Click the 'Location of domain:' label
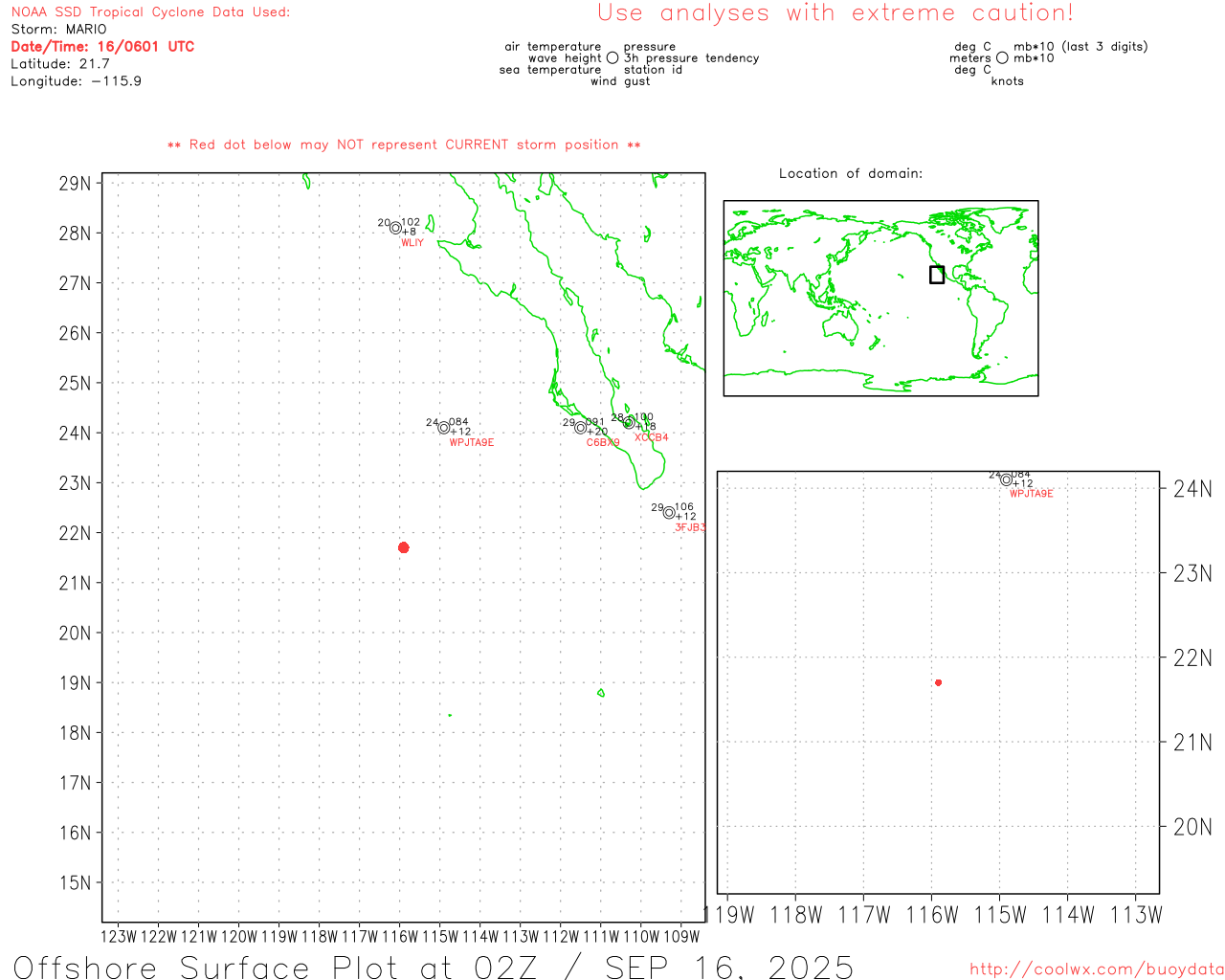The image size is (1225, 980). [851, 173]
